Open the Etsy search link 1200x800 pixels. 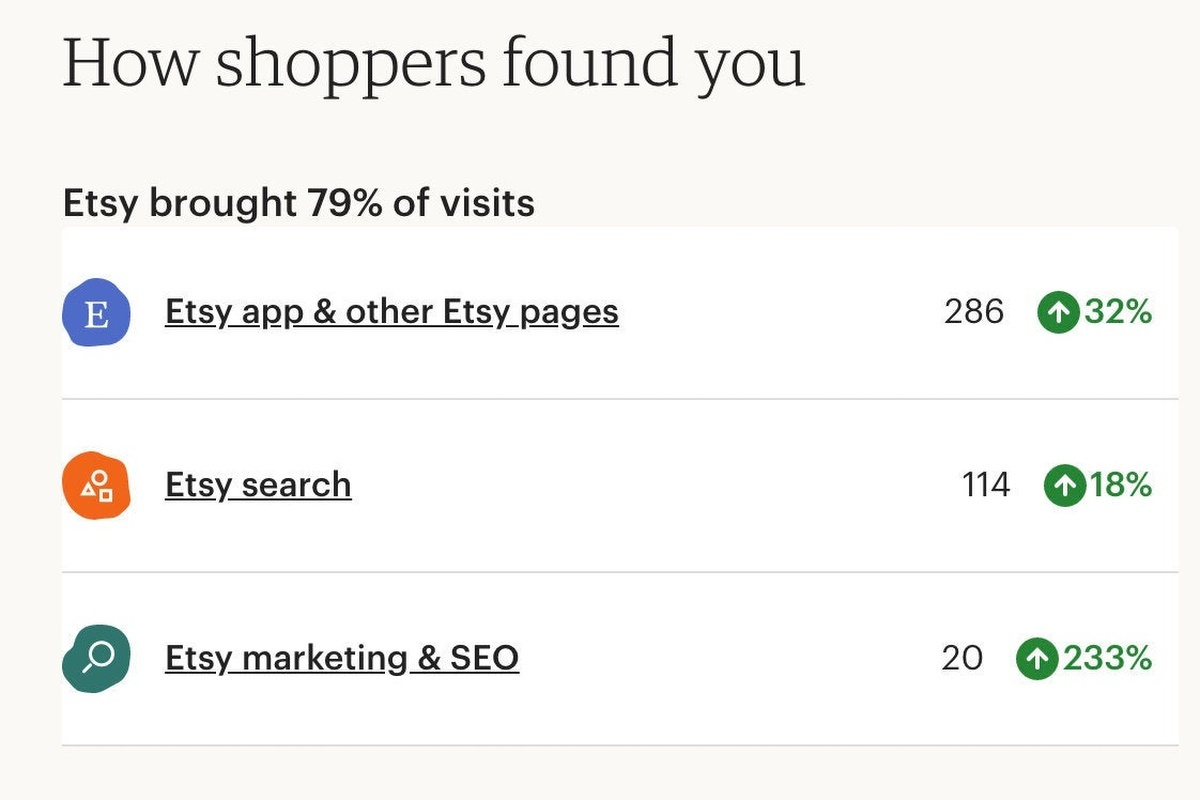click(258, 486)
